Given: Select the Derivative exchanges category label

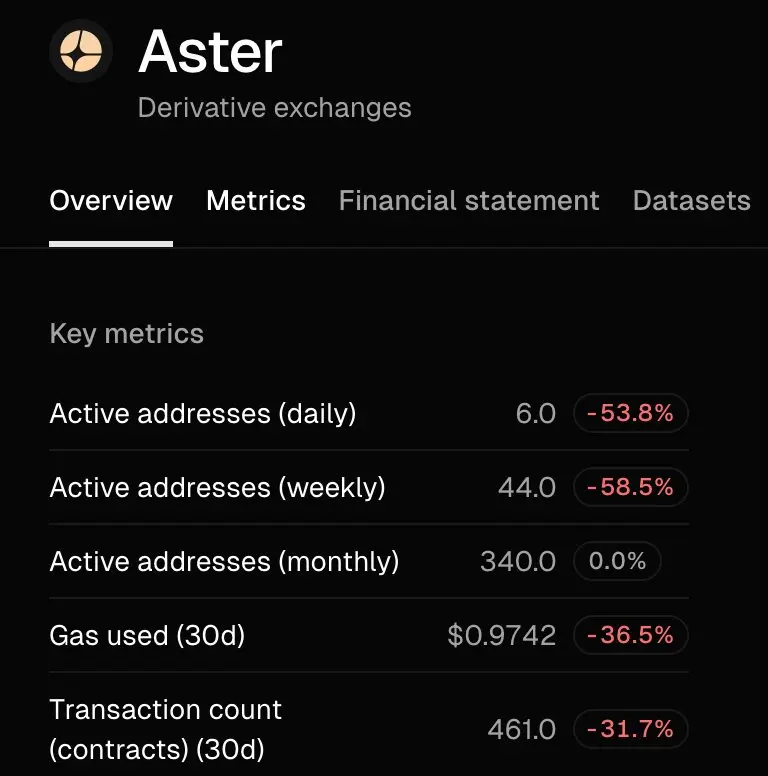Looking at the screenshot, I should (275, 108).
